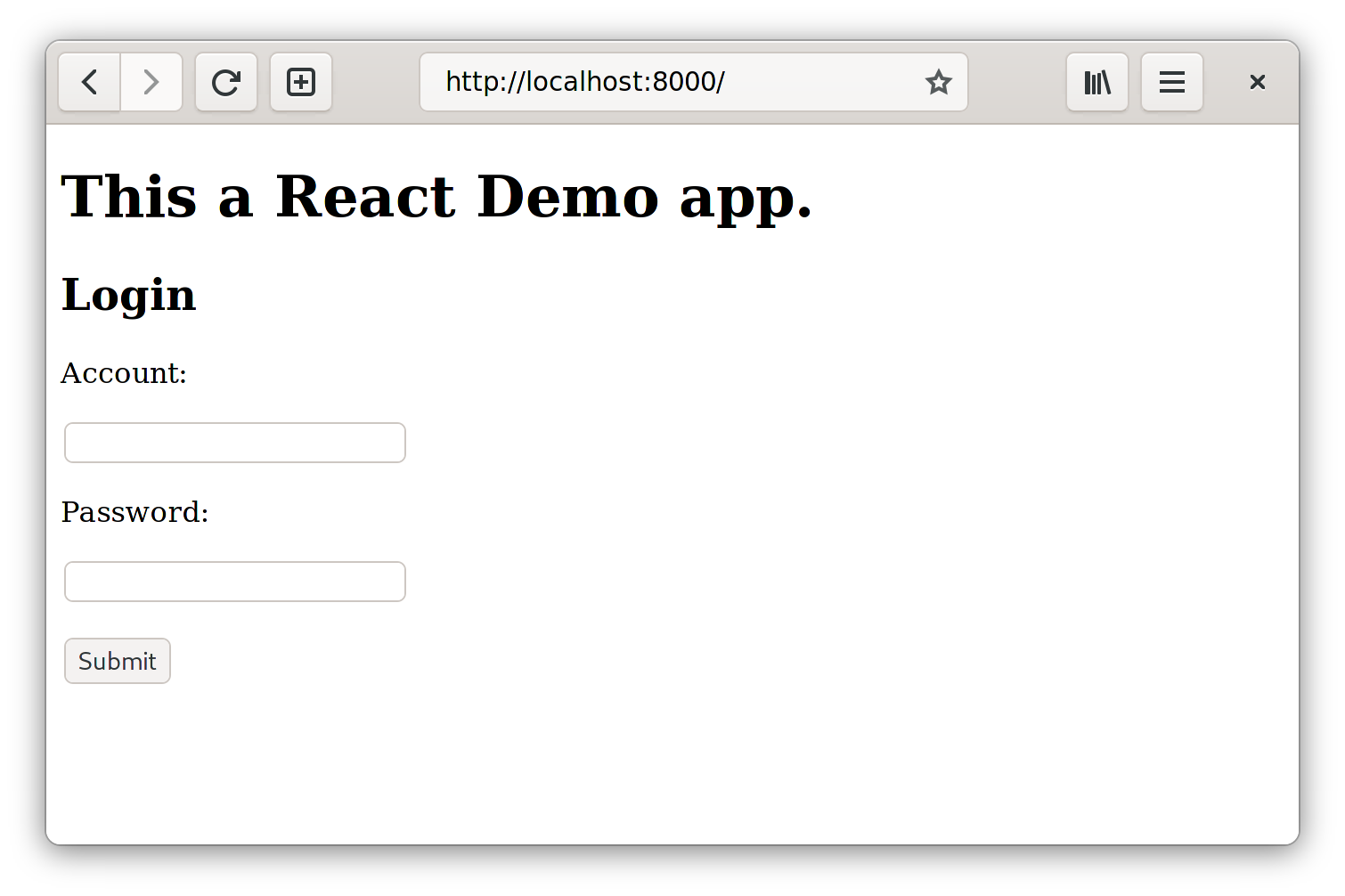Go back to the previous page
This screenshot has width=1345, height=896.
89,82
